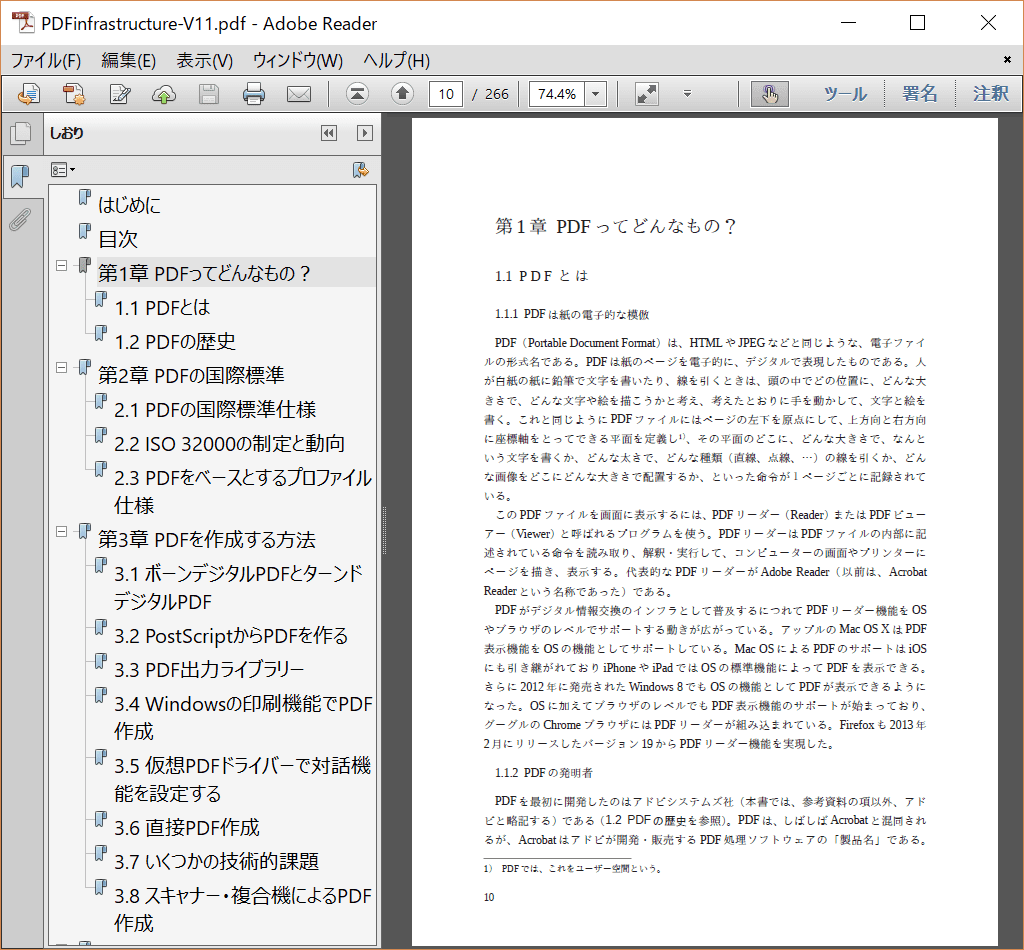Open the bookmark options dropdown menu

[63, 170]
